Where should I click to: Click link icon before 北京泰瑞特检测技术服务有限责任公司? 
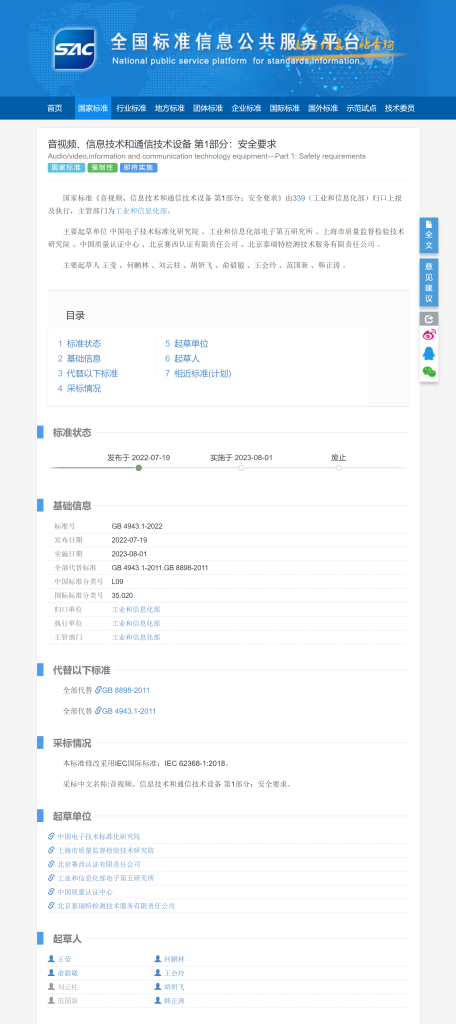coord(51,906)
